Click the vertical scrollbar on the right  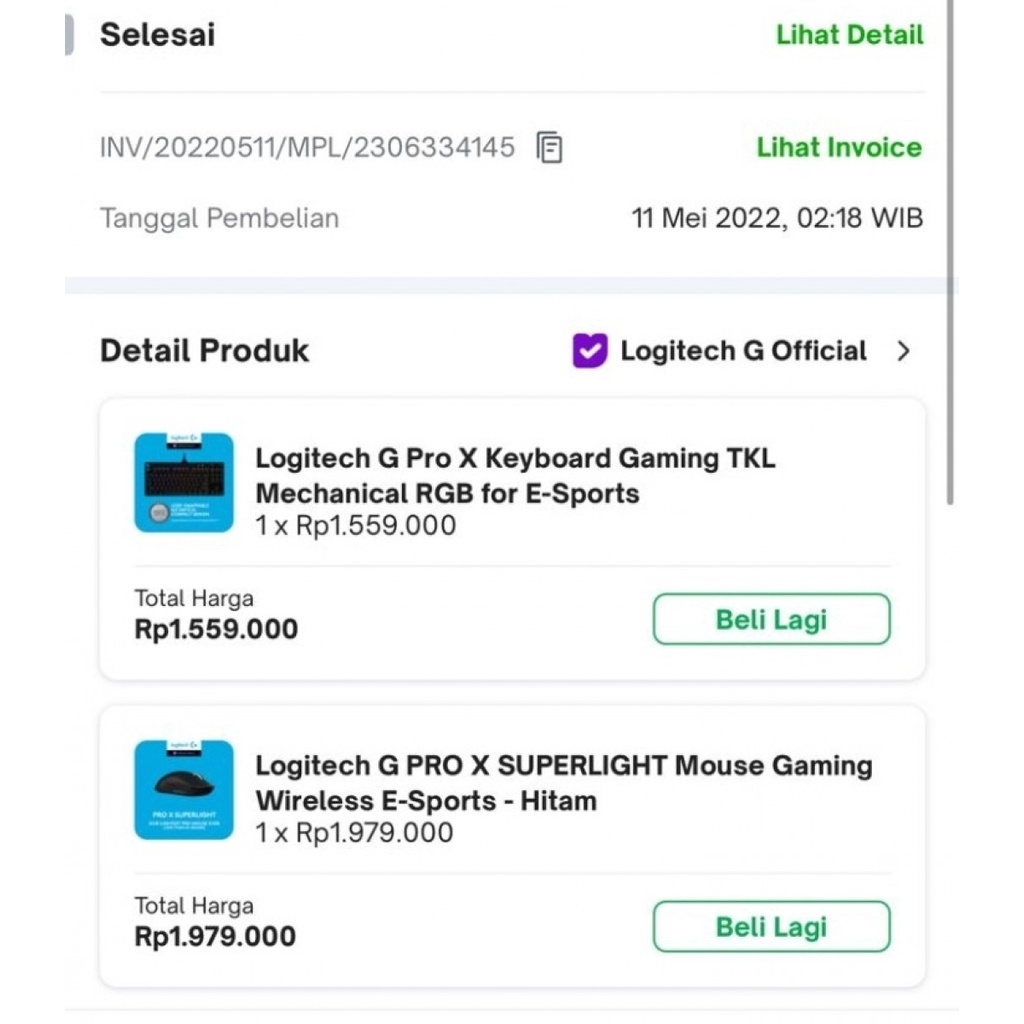click(x=950, y=250)
